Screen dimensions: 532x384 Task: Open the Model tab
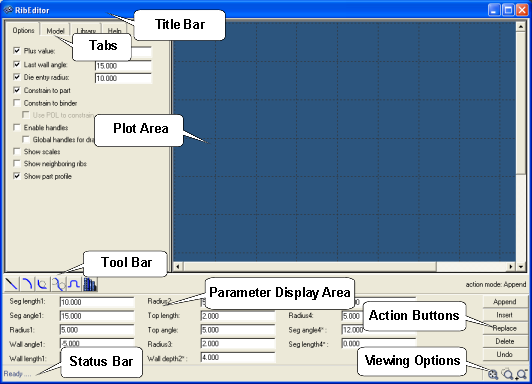(x=55, y=31)
